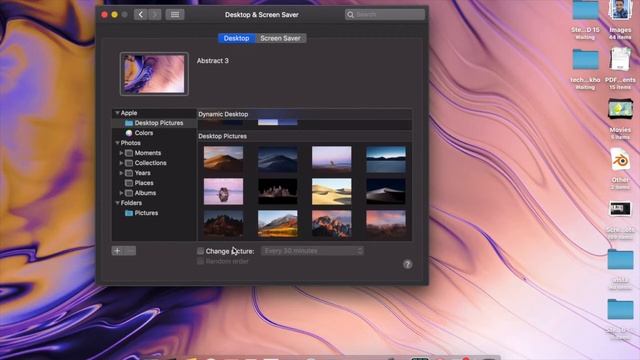This screenshot has height=360, width=640.
Task: Choose the bright yellow sand dunes wallpaper
Action: coord(331,191)
